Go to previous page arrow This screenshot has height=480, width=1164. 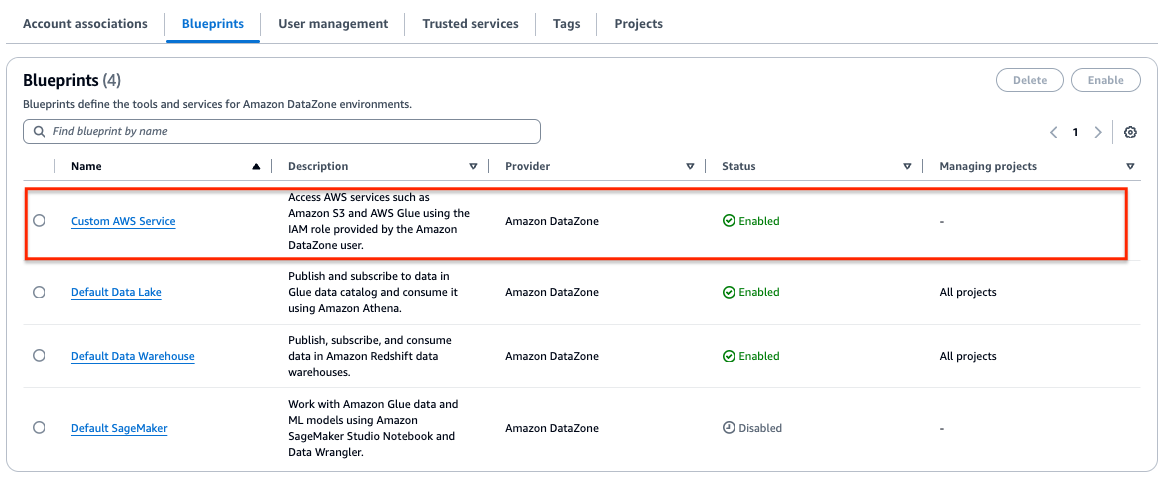pyautogui.click(x=1054, y=132)
